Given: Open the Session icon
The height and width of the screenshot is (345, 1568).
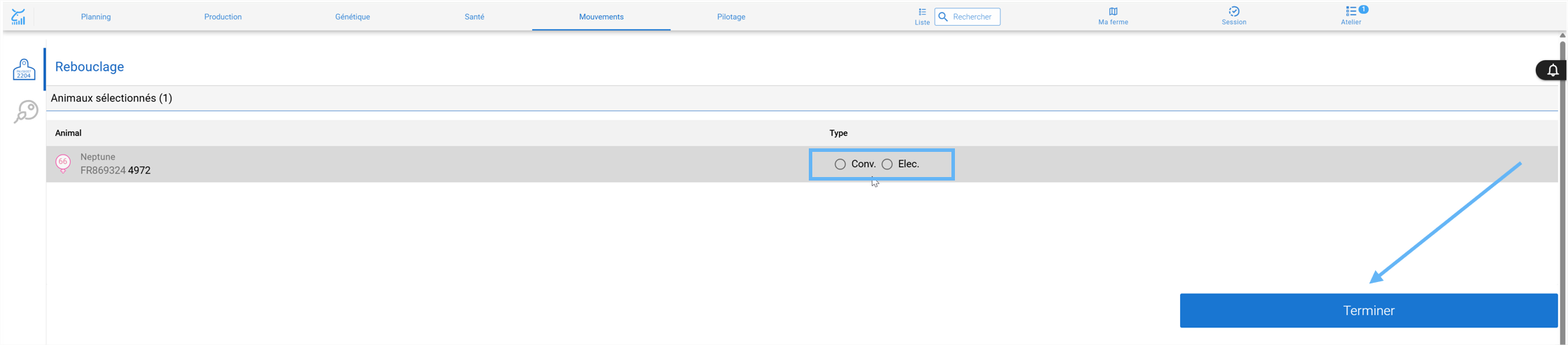Looking at the screenshot, I should coord(1234,16).
